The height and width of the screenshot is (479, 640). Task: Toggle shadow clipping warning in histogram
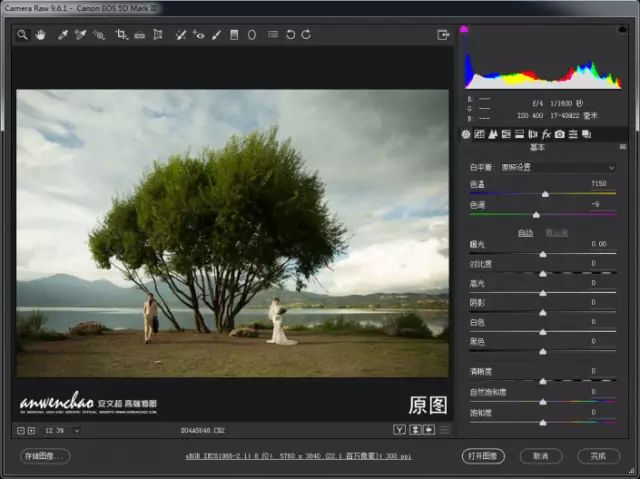click(x=464, y=29)
